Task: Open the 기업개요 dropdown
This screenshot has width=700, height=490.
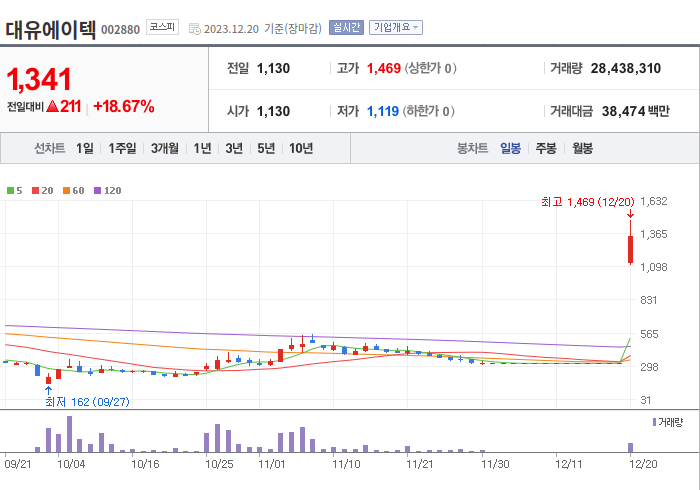Action: click(x=396, y=28)
